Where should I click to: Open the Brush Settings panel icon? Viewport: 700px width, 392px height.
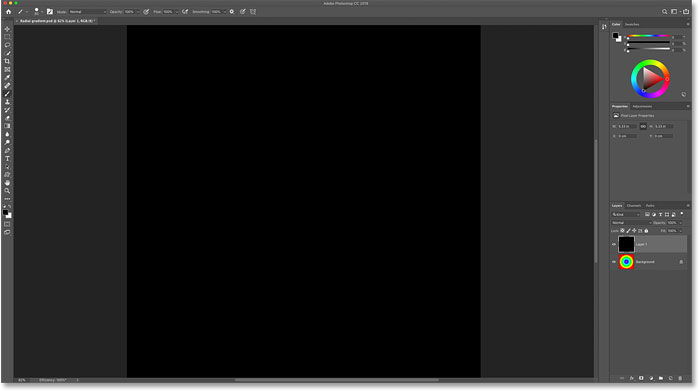(x=50, y=12)
